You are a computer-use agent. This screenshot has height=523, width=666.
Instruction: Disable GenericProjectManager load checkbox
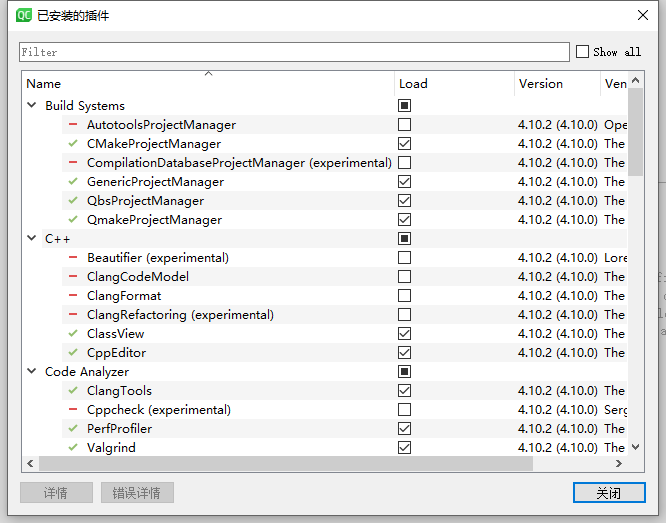404,181
